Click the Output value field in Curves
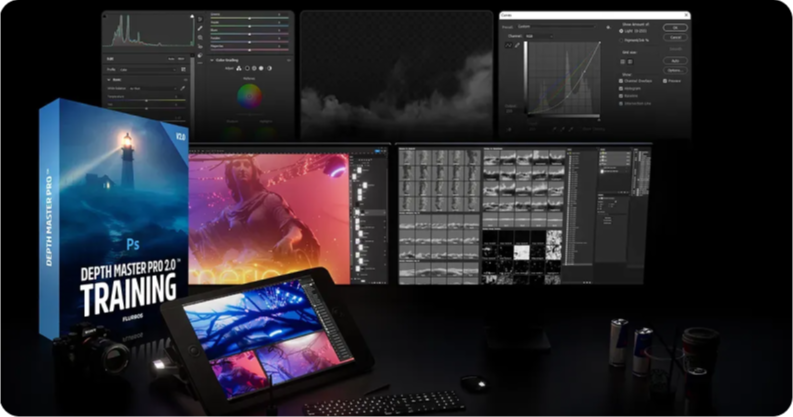Image resolution: width=793 pixels, height=417 pixels. tap(509, 111)
